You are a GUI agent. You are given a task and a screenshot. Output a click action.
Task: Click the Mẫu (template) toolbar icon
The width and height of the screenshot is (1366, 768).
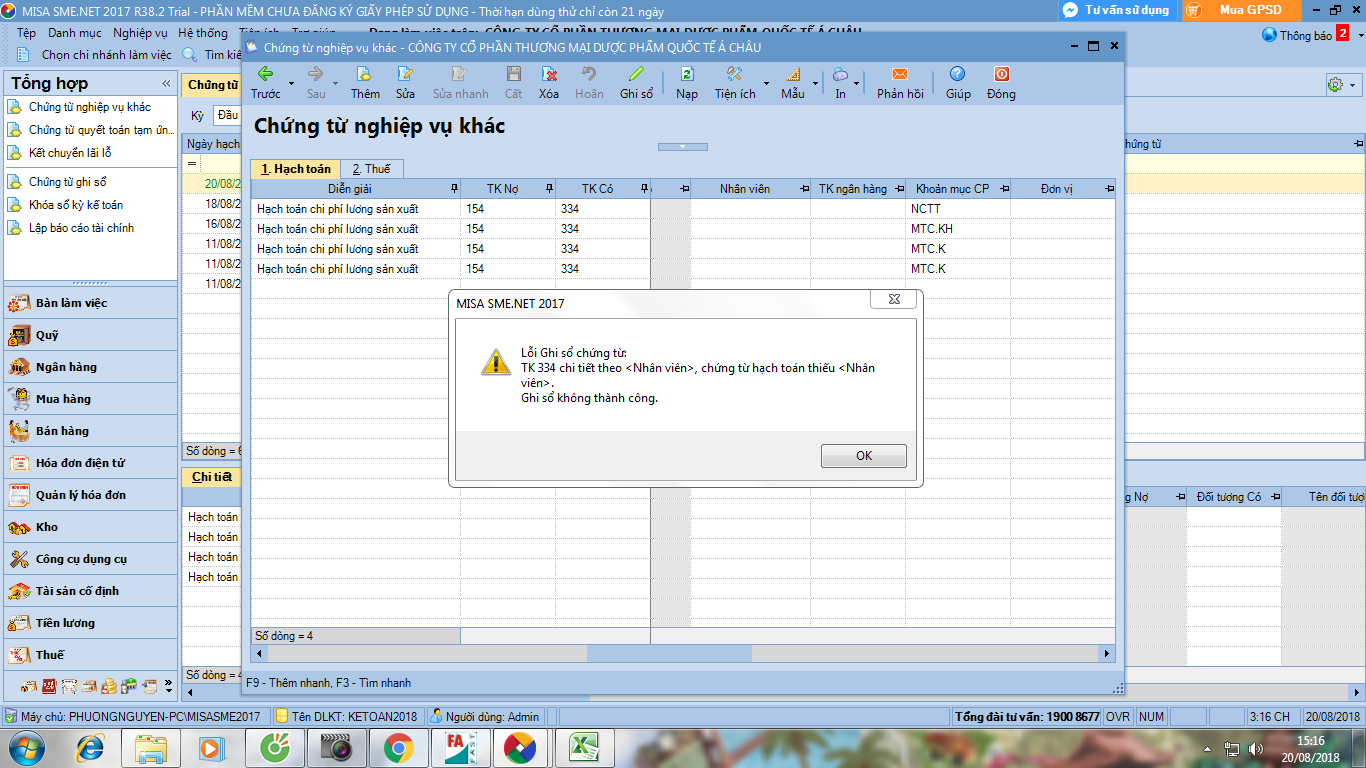click(x=793, y=82)
